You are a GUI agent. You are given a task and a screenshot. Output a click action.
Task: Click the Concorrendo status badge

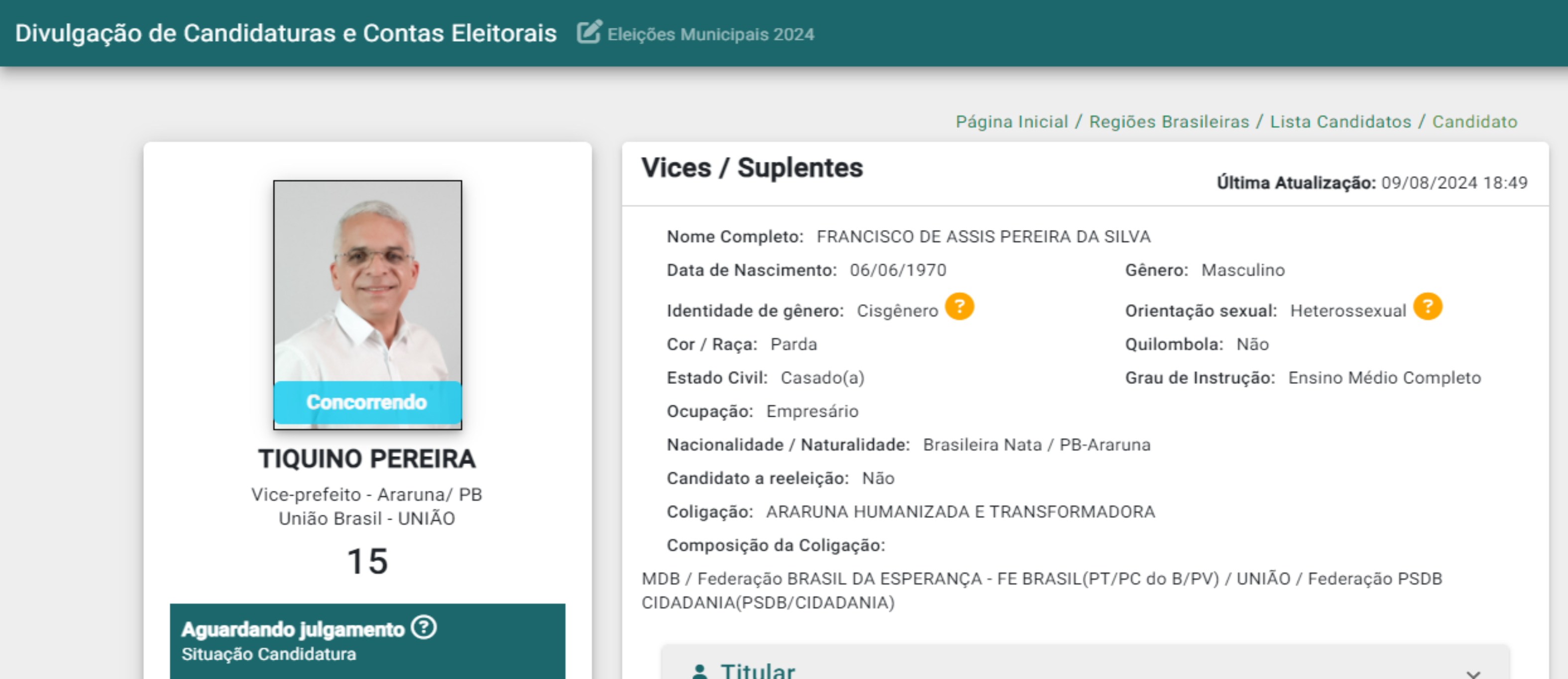point(367,402)
